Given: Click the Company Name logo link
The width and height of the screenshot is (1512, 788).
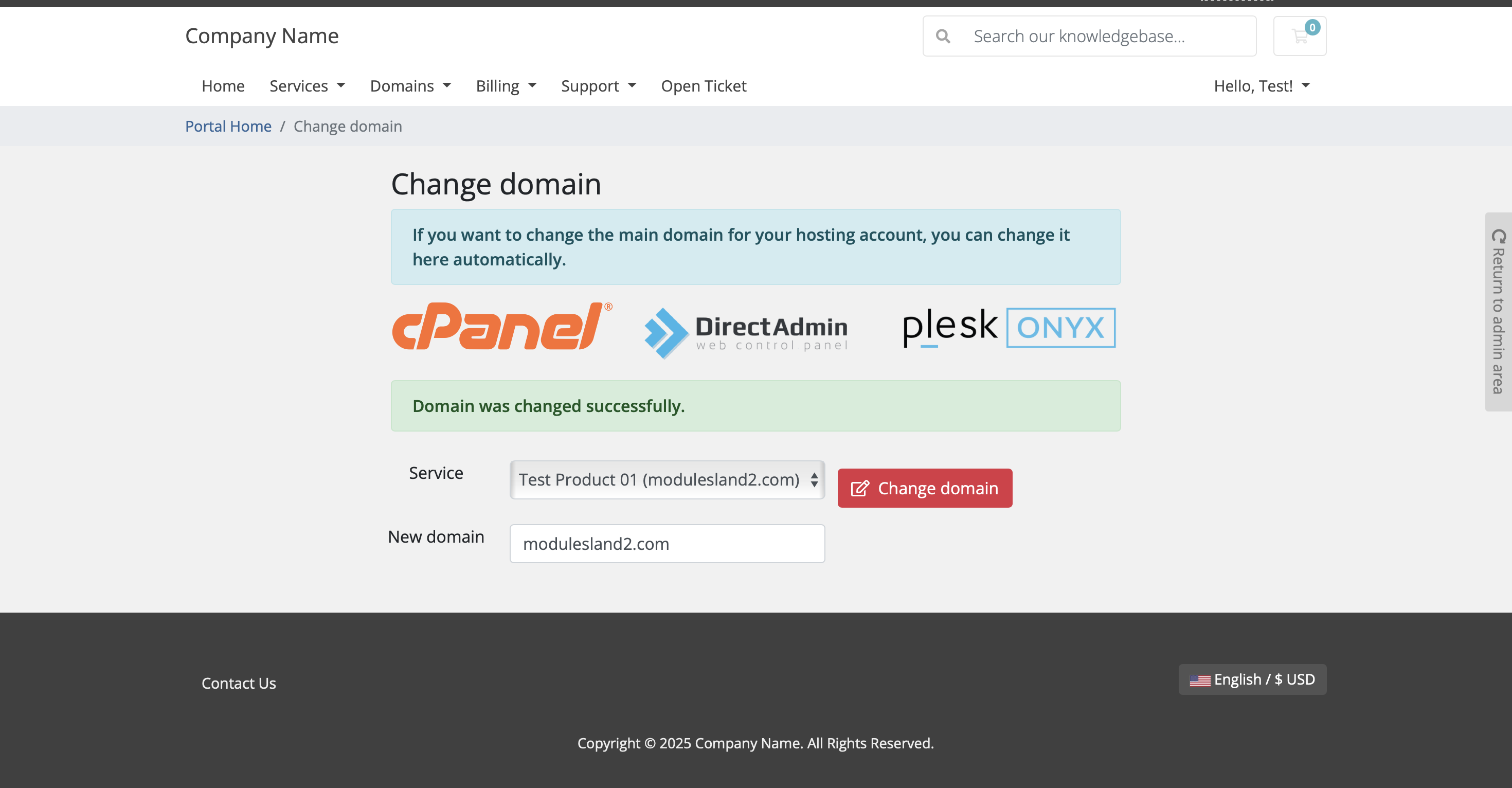Looking at the screenshot, I should pyautogui.click(x=262, y=36).
